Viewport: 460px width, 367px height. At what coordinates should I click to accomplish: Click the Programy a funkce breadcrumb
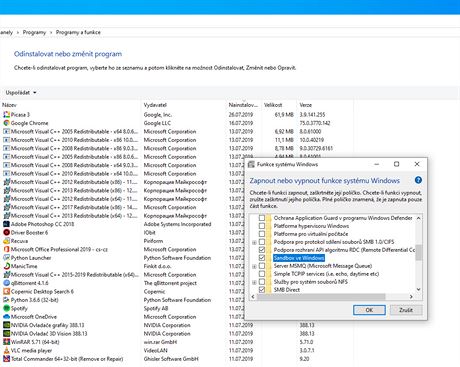coord(78,32)
